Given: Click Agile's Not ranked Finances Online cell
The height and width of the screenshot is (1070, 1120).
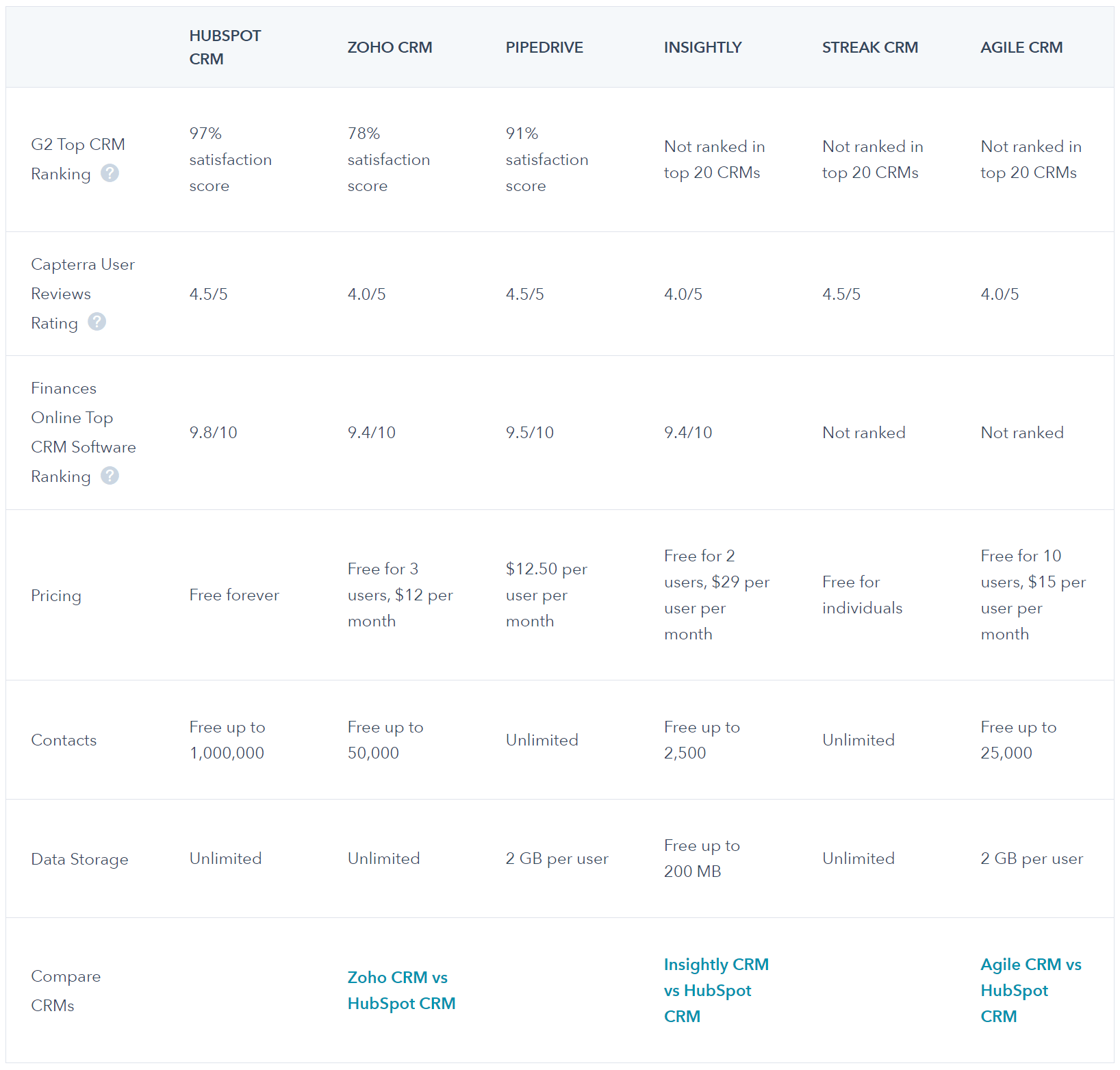Looking at the screenshot, I should coord(1021,432).
